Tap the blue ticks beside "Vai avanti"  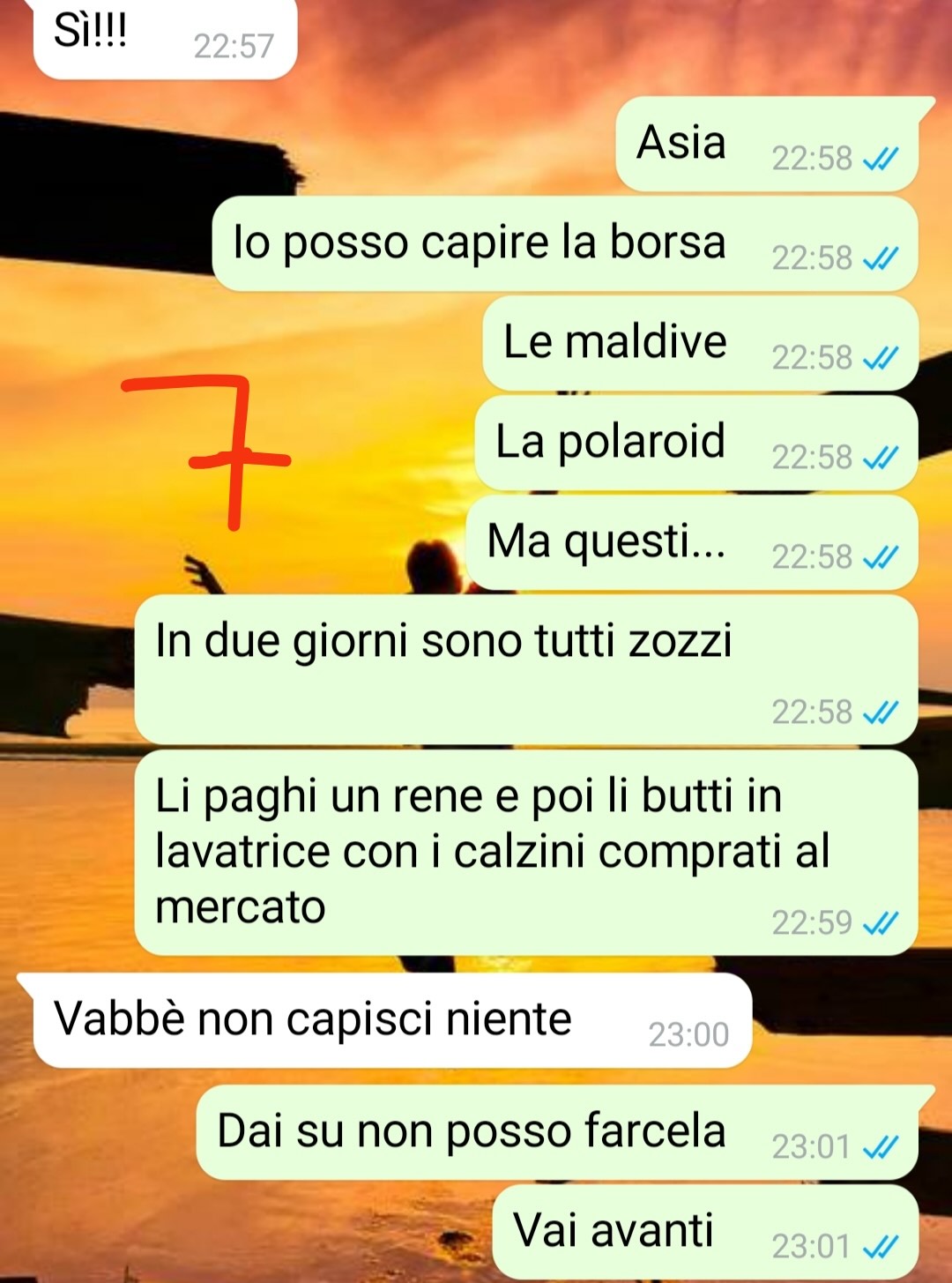pos(881,1247)
